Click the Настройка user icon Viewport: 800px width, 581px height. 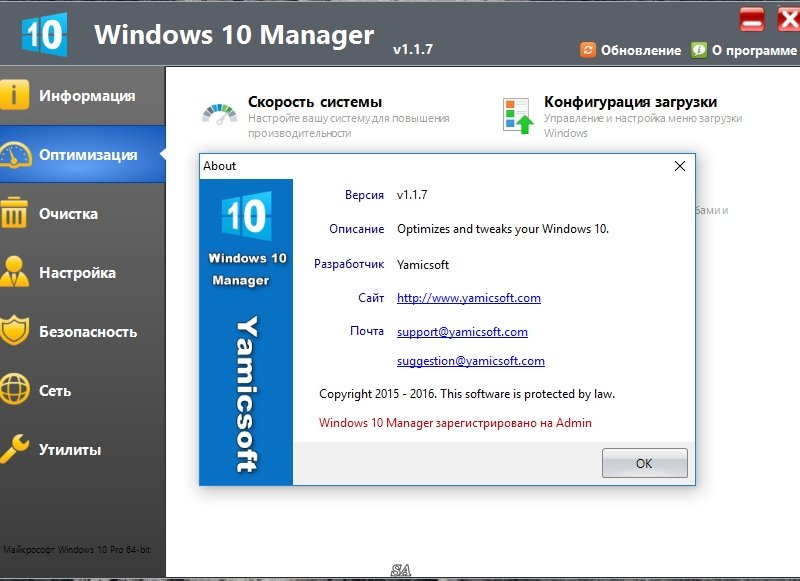coord(14,271)
